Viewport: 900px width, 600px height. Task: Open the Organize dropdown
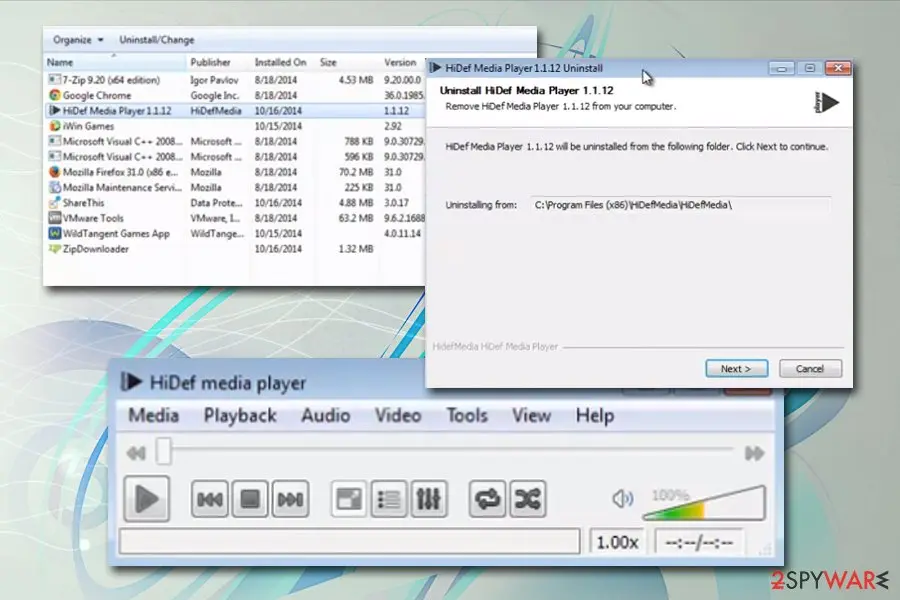(x=78, y=40)
